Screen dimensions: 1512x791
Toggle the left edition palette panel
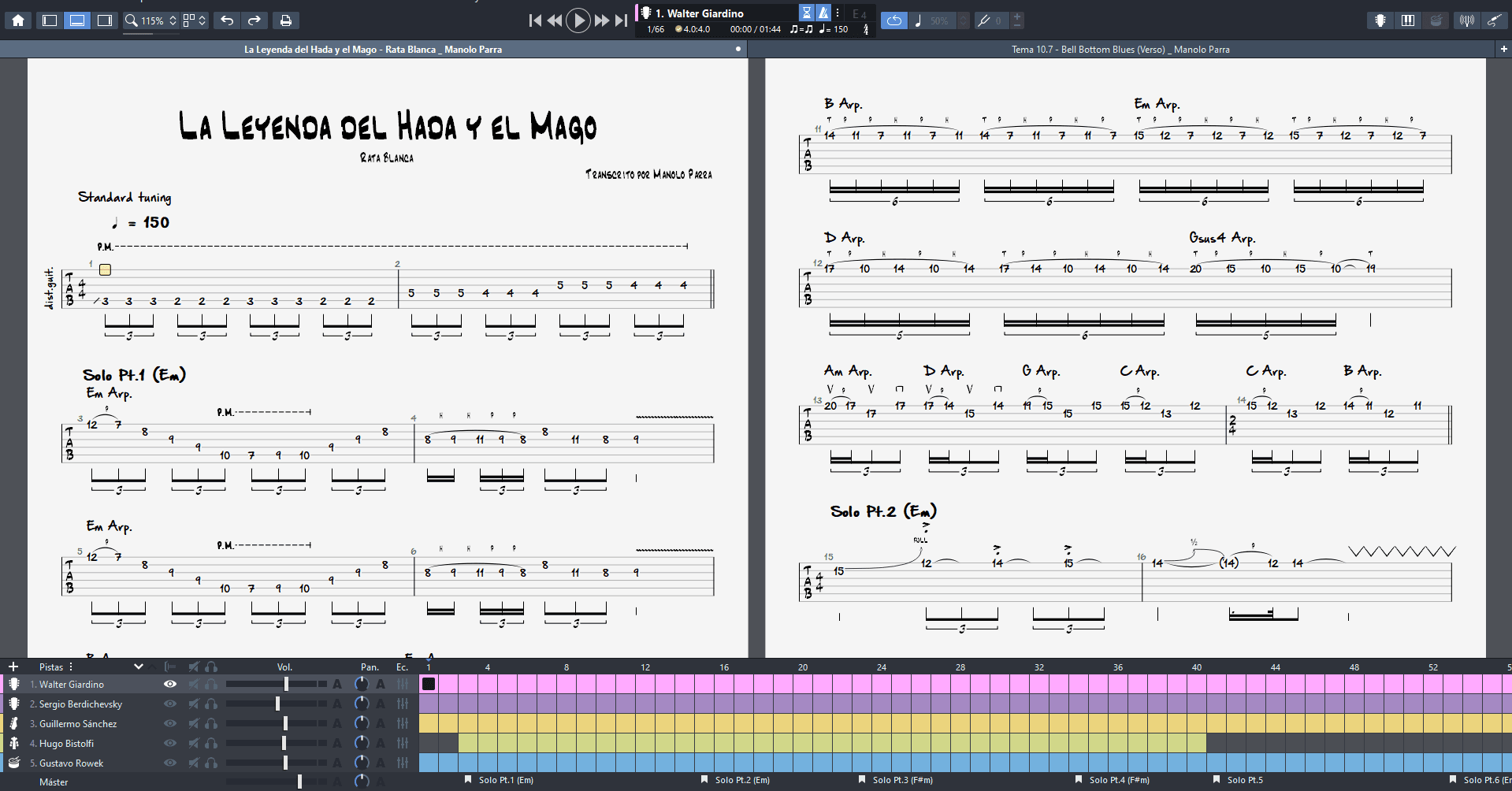[x=50, y=20]
